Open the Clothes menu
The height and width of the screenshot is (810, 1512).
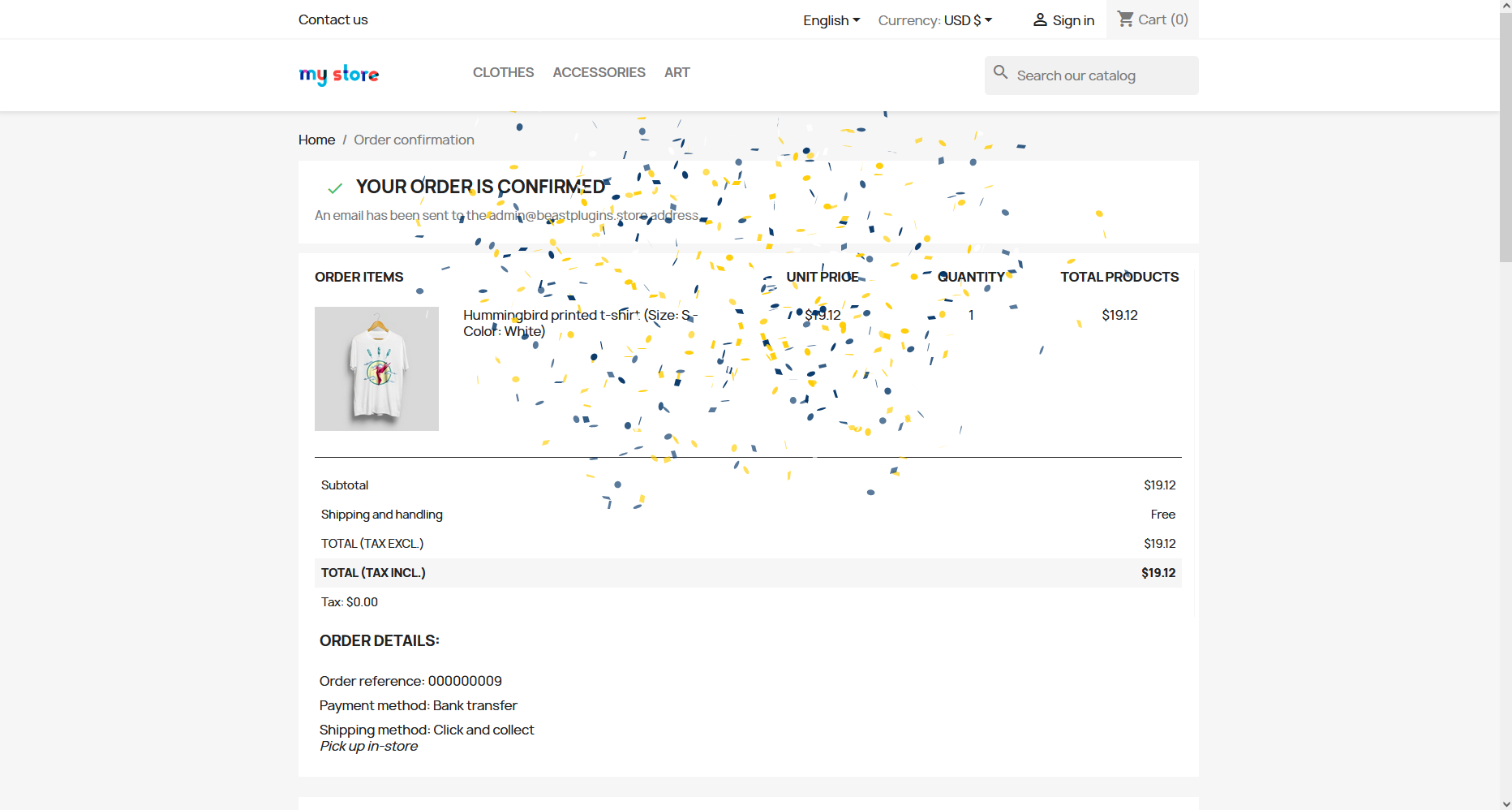[503, 72]
